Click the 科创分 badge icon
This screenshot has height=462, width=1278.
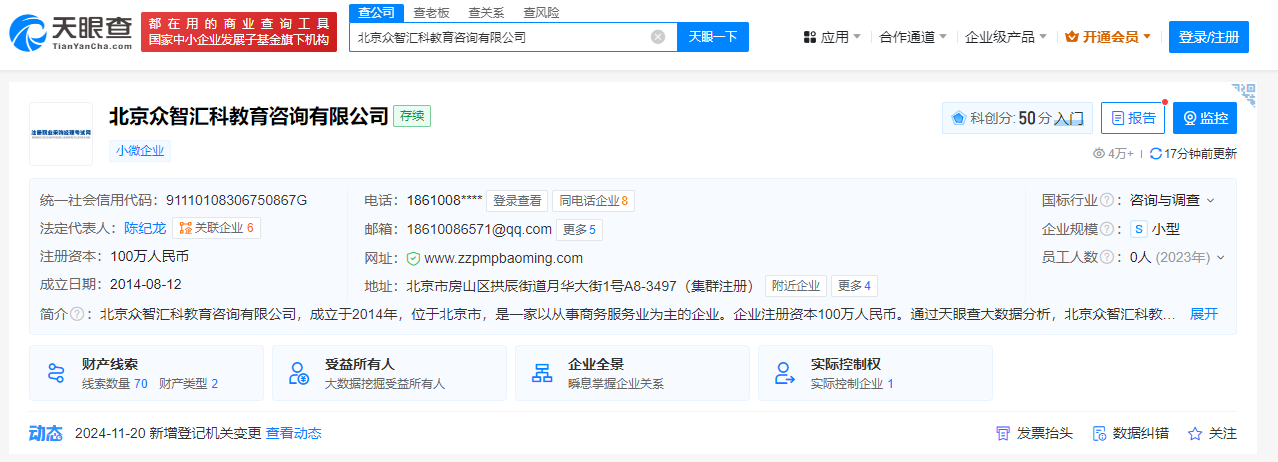click(958, 118)
